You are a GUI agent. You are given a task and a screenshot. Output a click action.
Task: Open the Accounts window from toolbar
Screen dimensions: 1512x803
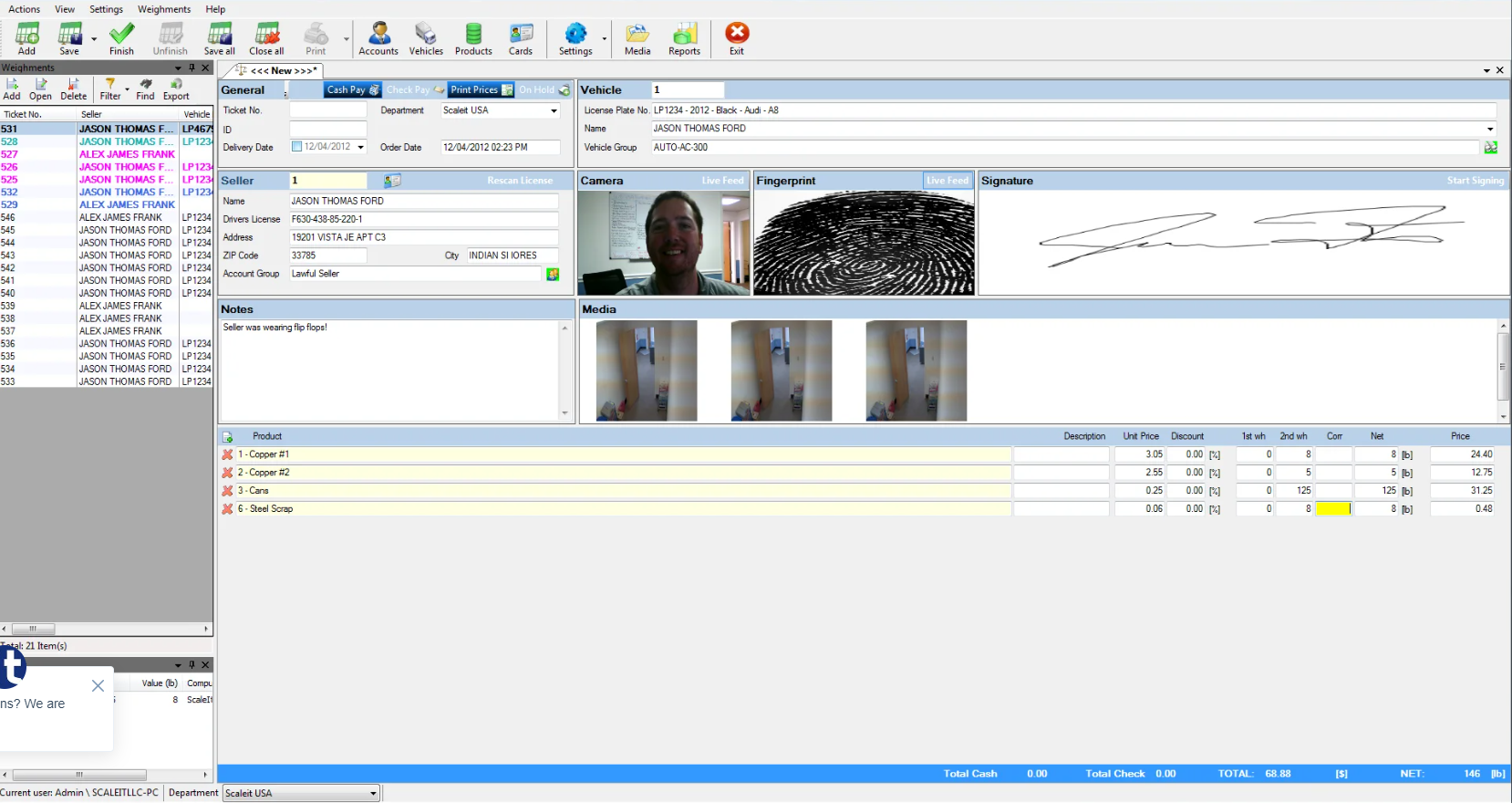click(x=378, y=38)
